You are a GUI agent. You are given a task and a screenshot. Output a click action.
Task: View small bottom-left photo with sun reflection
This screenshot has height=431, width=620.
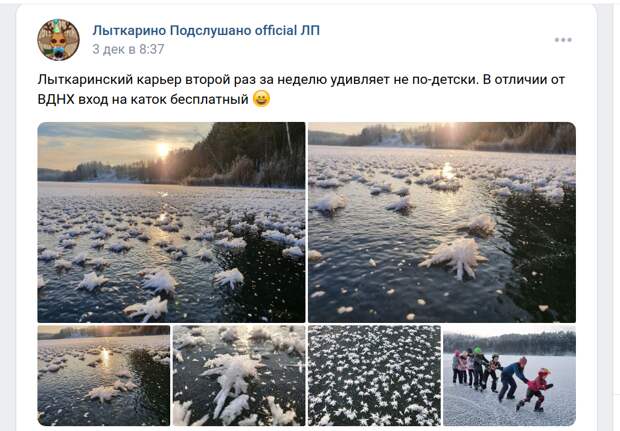(104, 376)
